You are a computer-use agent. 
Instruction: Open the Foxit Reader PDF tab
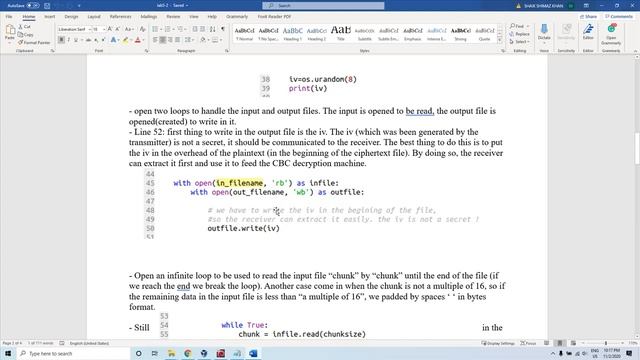tap(274, 17)
